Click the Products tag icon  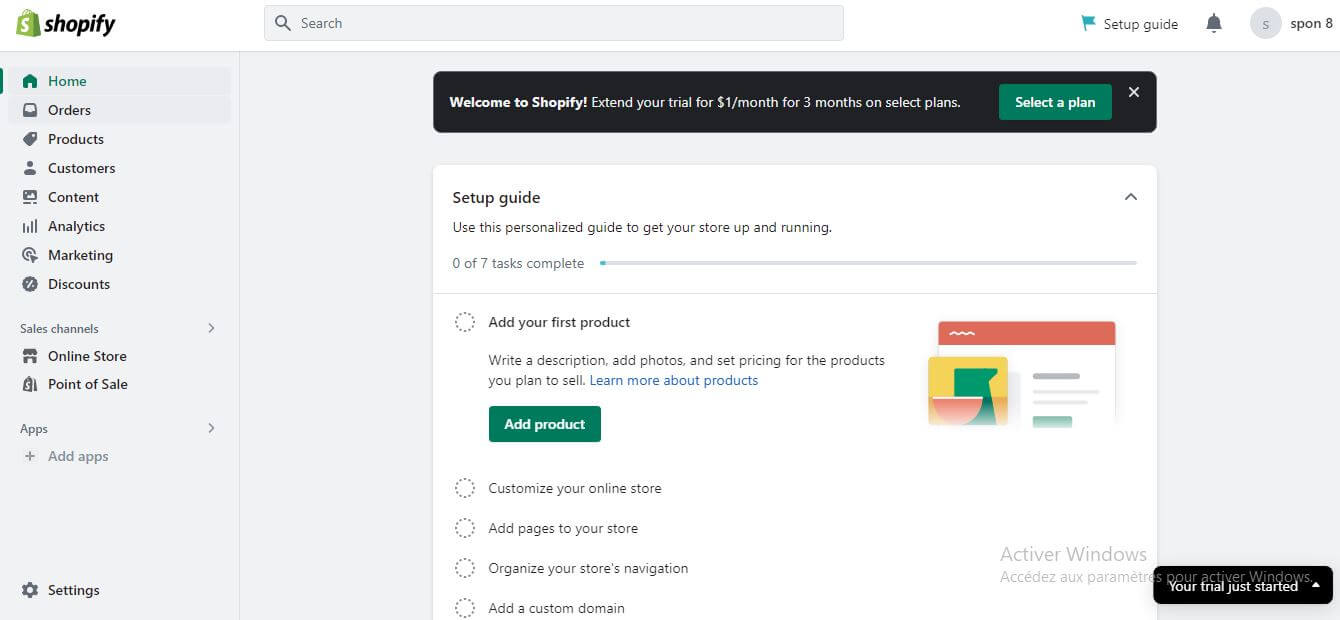30,139
